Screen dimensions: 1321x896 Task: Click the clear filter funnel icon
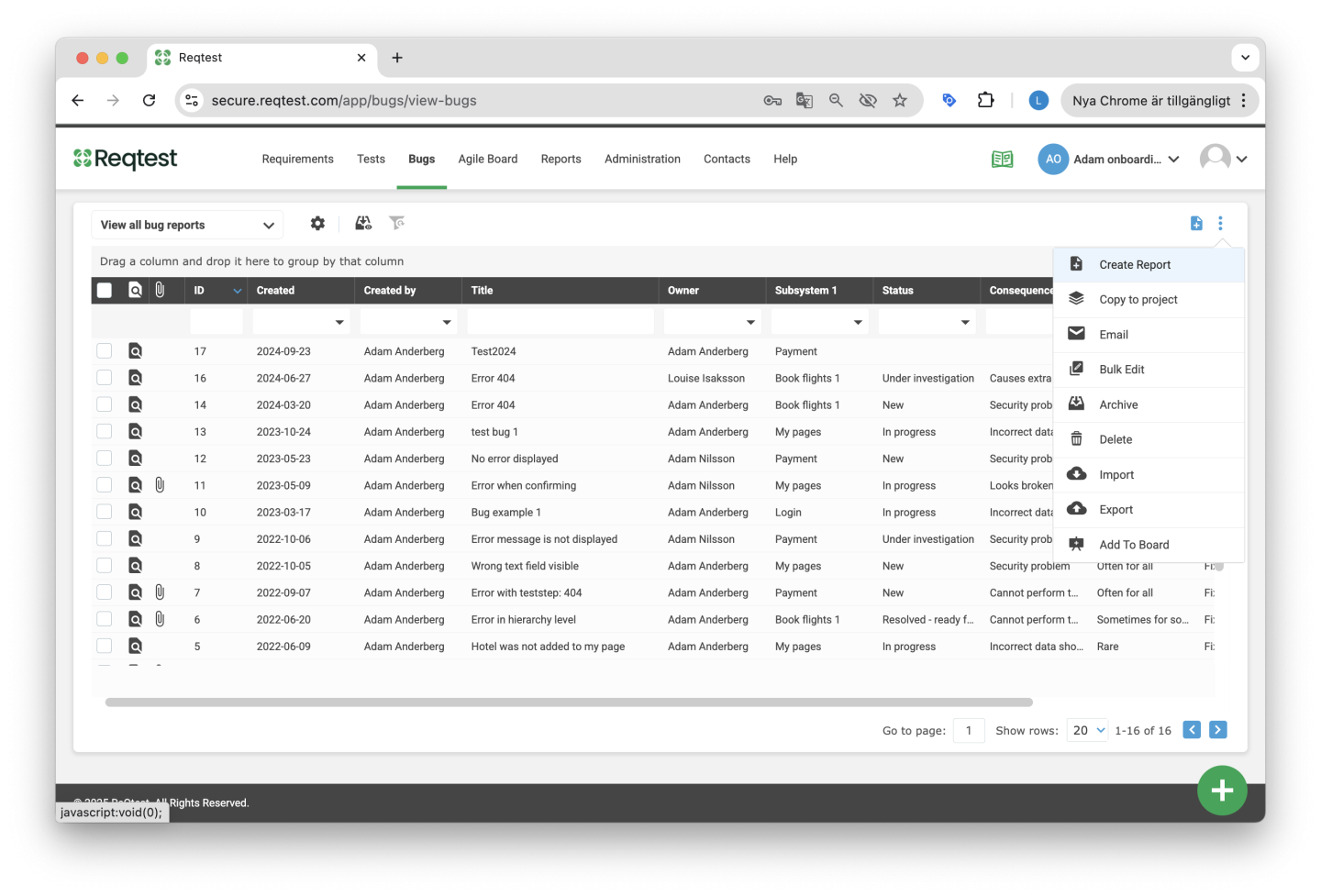(x=396, y=224)
